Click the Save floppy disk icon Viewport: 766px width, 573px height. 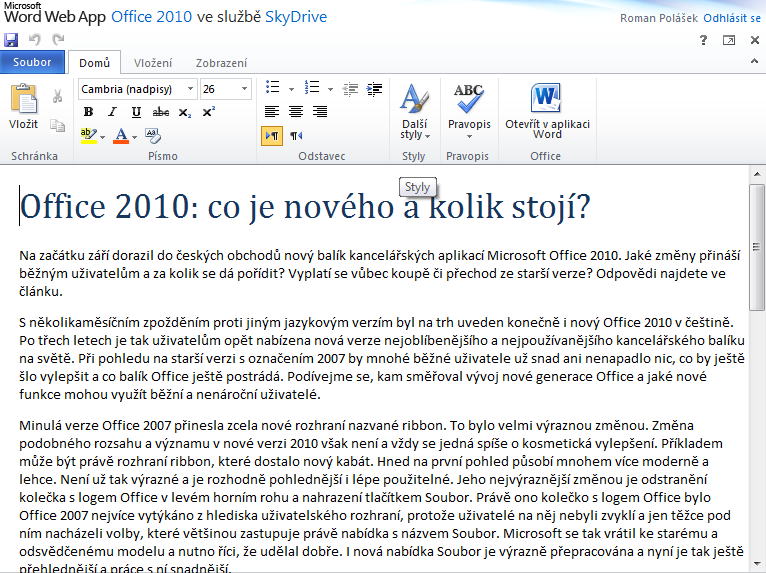coord(11,40)
